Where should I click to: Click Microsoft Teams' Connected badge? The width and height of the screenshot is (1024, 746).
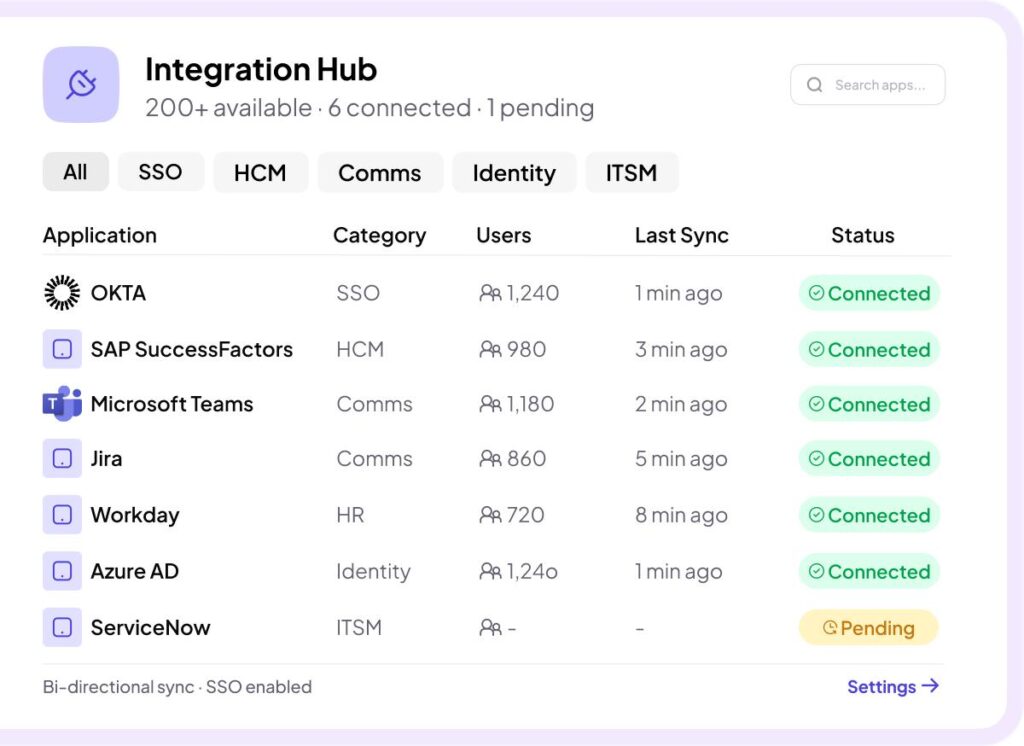point(869,404)
